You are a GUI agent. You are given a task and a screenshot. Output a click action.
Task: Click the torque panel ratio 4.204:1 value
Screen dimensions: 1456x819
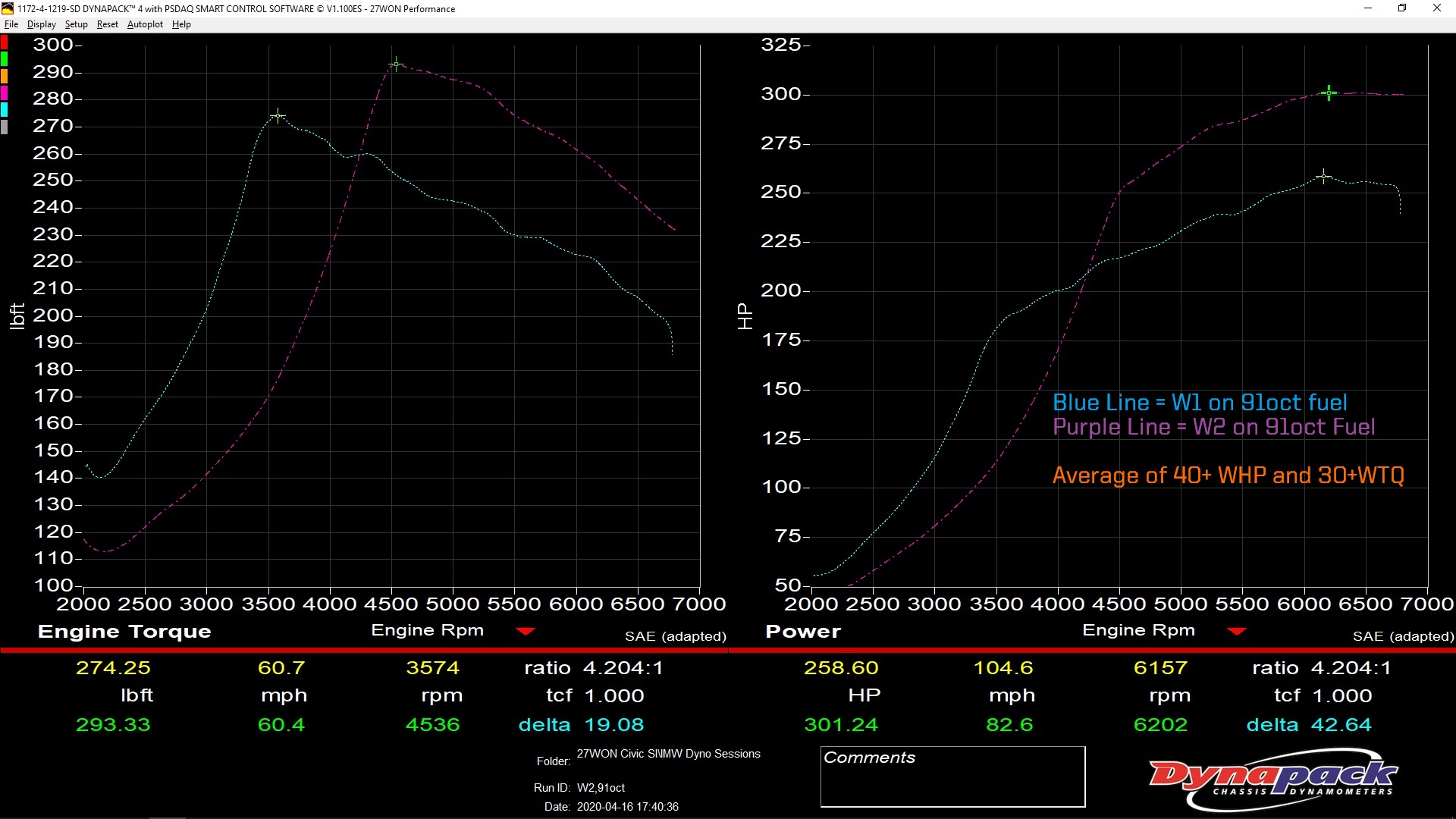(x=623, y=668)
